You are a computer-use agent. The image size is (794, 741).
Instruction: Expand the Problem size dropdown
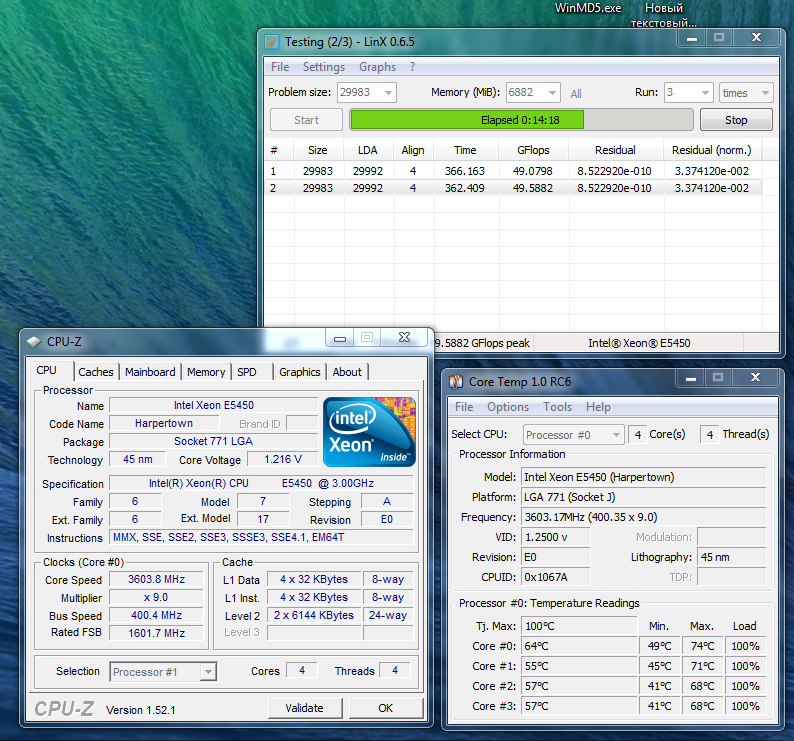387,93
